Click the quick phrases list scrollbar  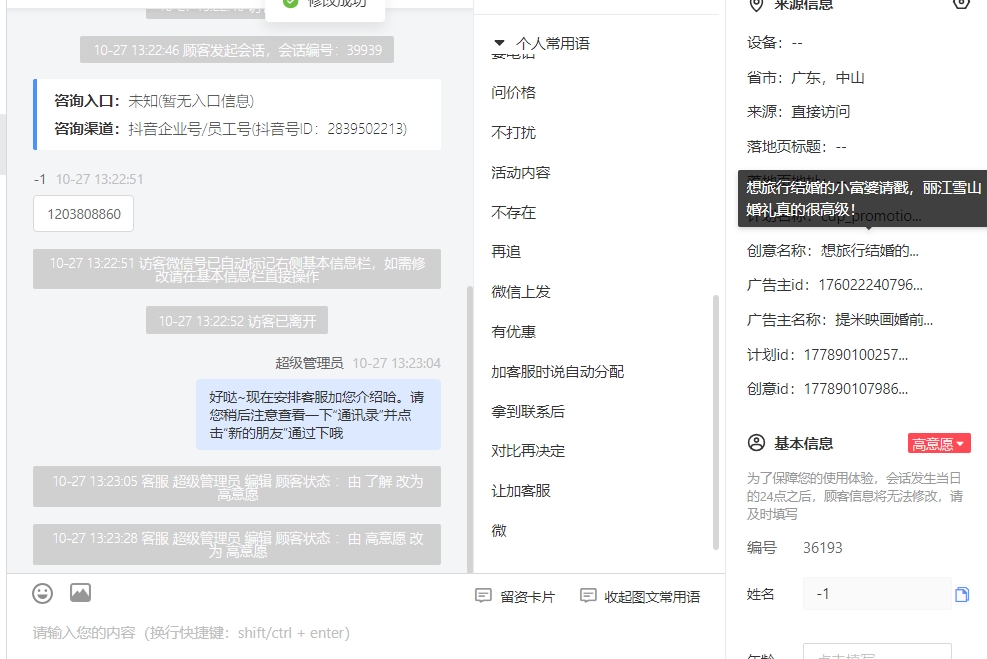(716, 422)
